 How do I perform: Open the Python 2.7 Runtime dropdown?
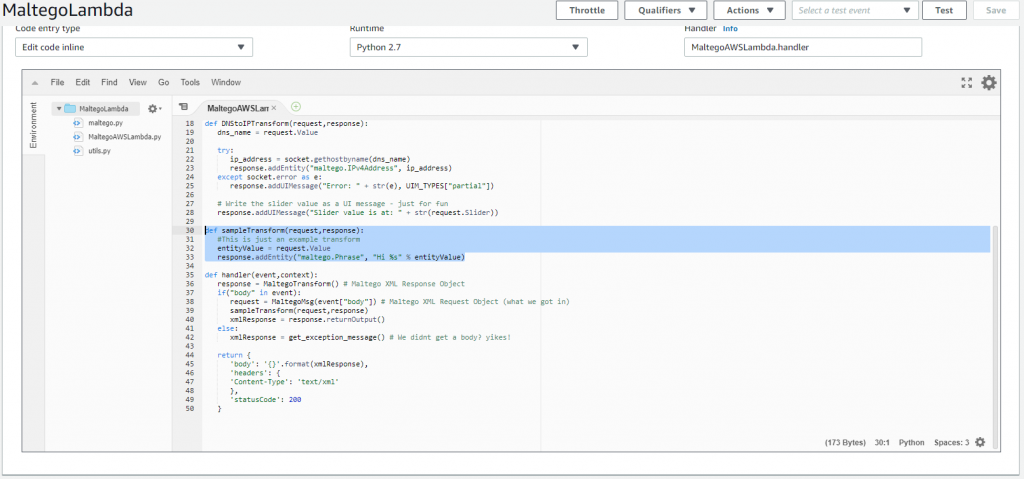[468, 47]
